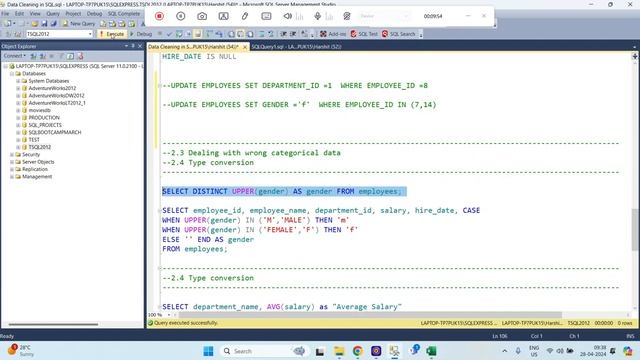Open SQL Test from the toolbar
640x360 pixels.
[364, 34]
